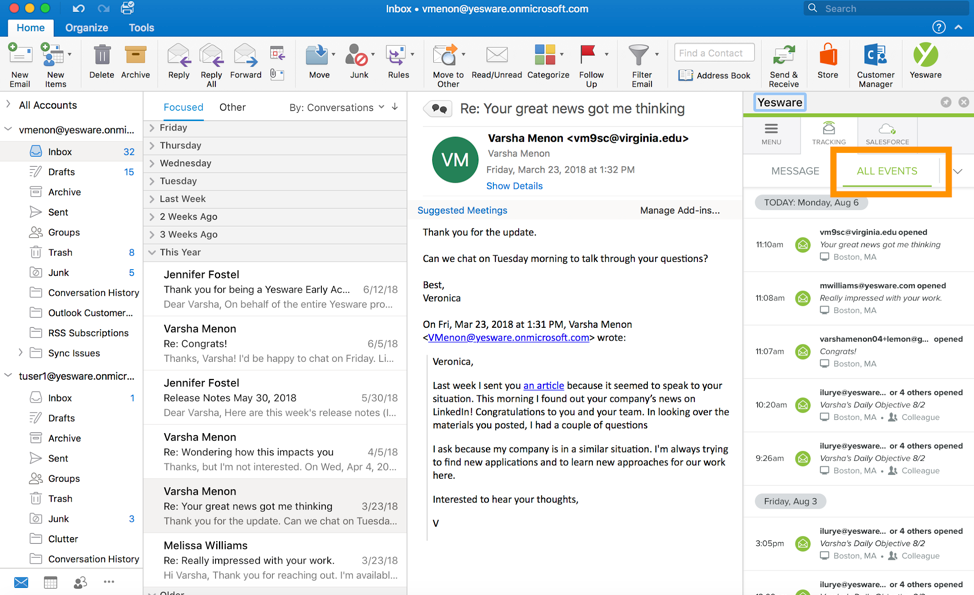
Task: Open the By: Conversations sort dropdown
Action: coord(336,107)
